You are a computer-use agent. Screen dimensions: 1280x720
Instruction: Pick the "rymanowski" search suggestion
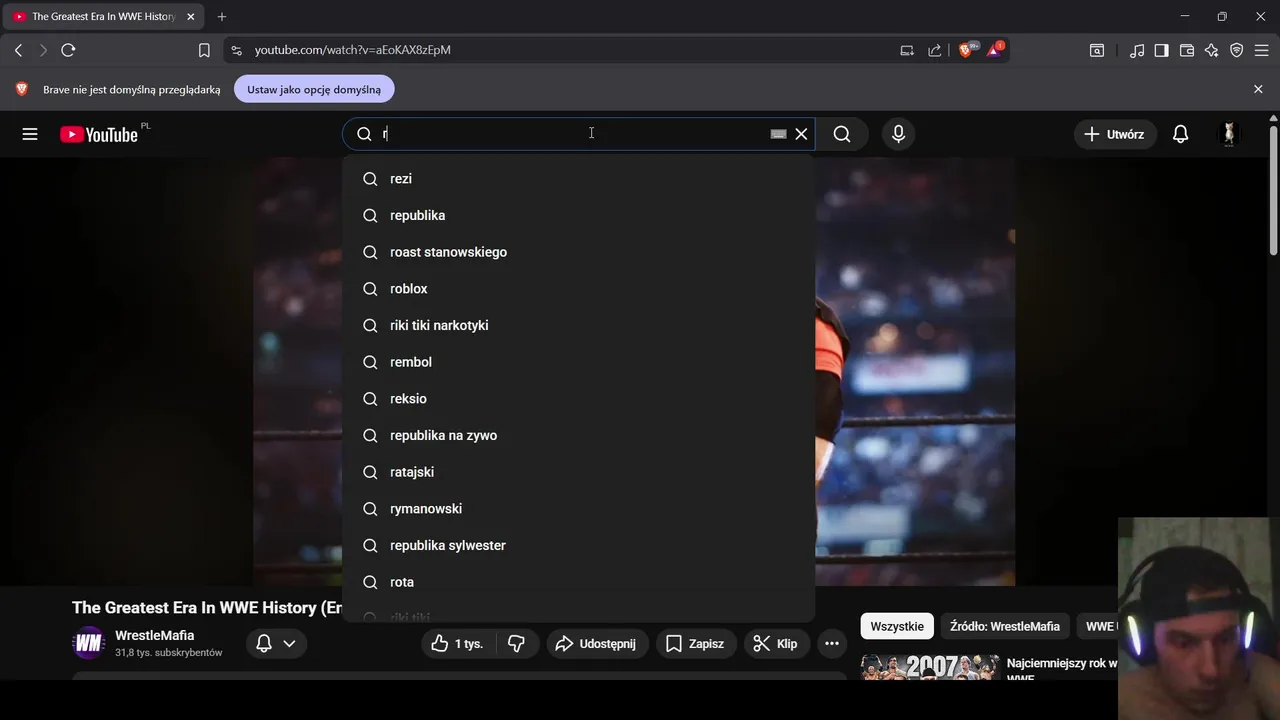(x=579, y=509)
